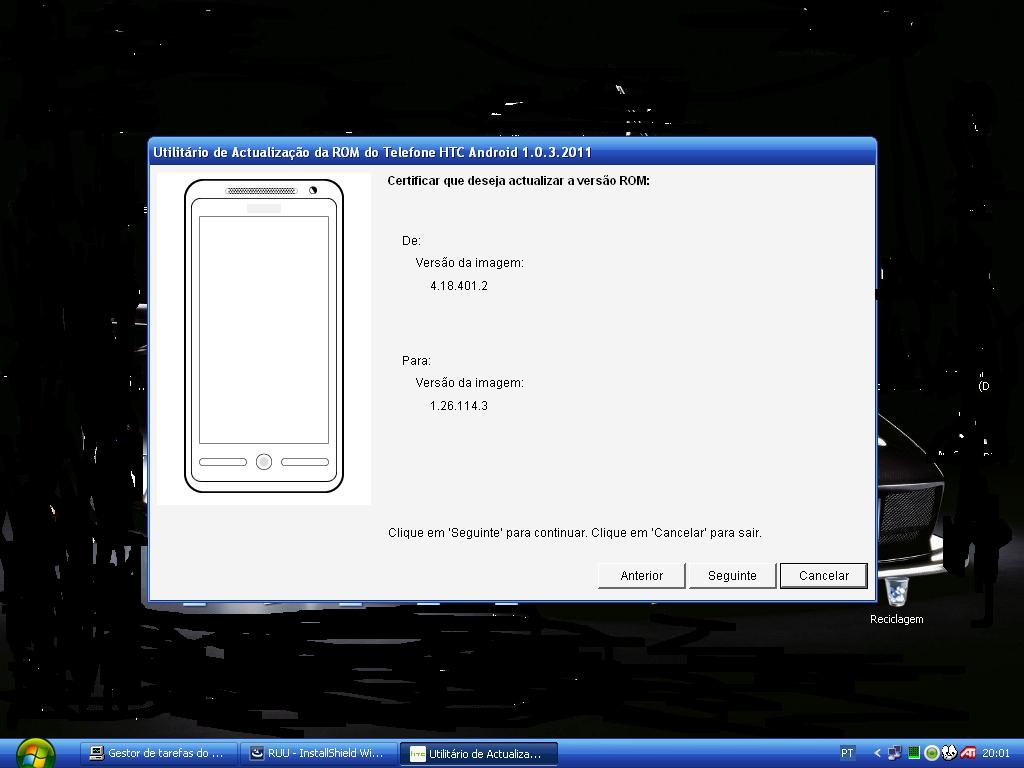Click the green round tray icon
Screen dimensions: 1024x768
point(931,753)
